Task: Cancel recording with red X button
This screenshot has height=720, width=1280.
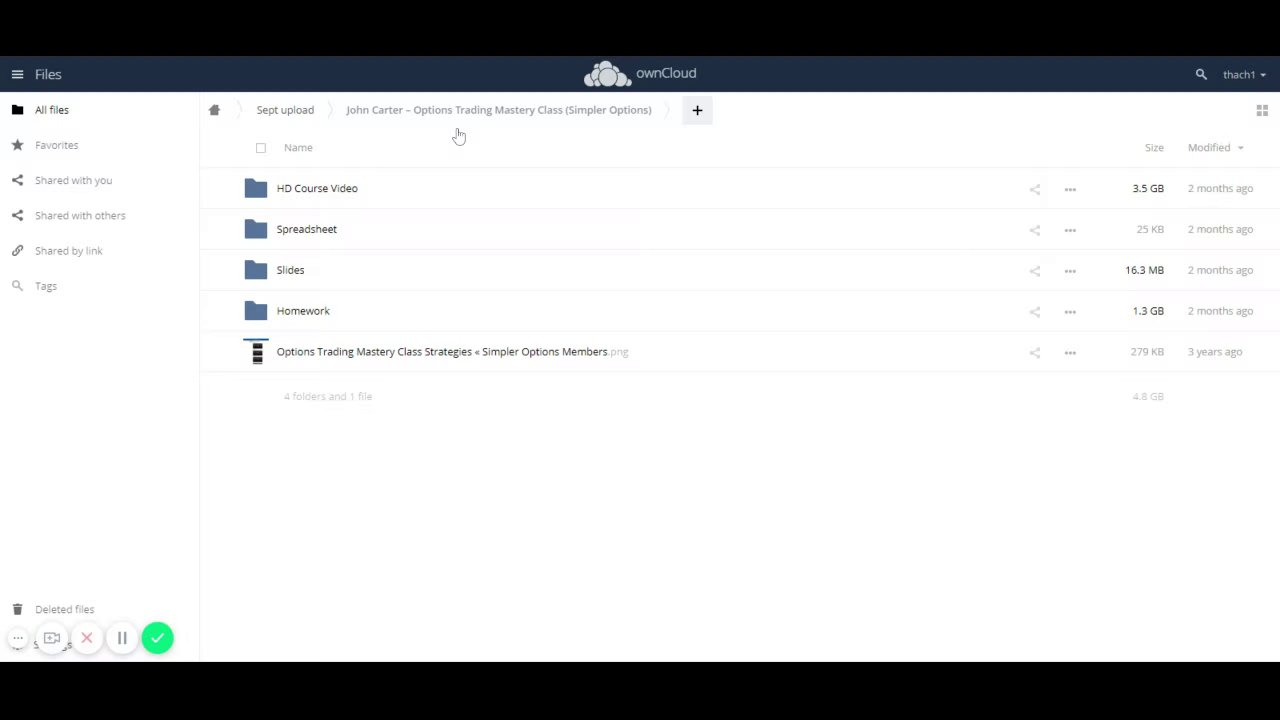Action: click(87, 638)
